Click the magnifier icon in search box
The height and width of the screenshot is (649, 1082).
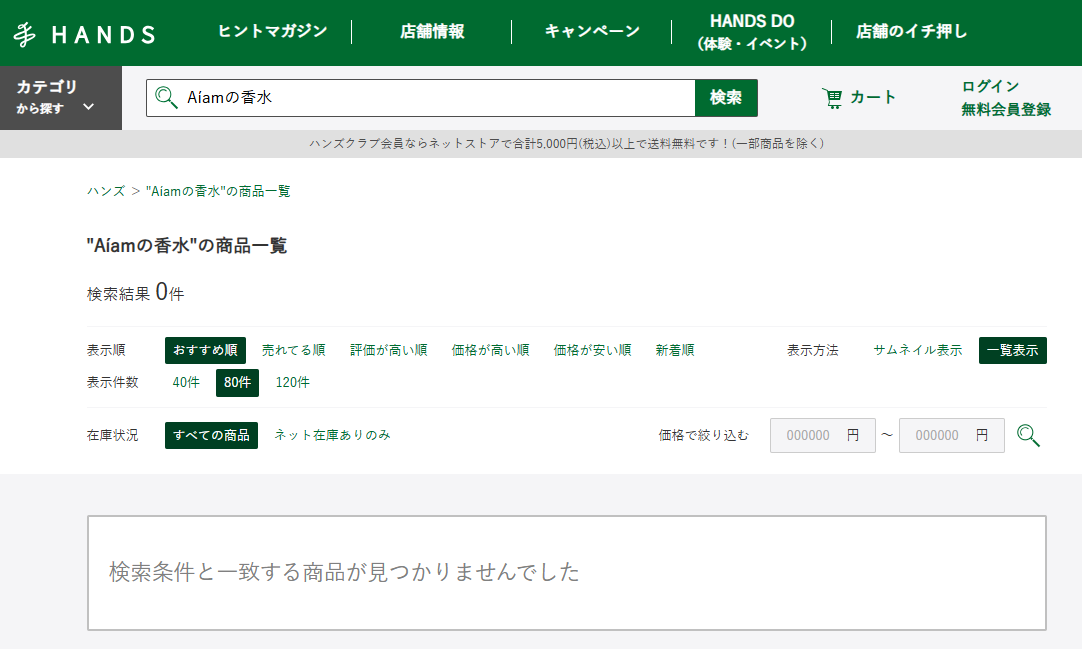(x=166, y=97)
